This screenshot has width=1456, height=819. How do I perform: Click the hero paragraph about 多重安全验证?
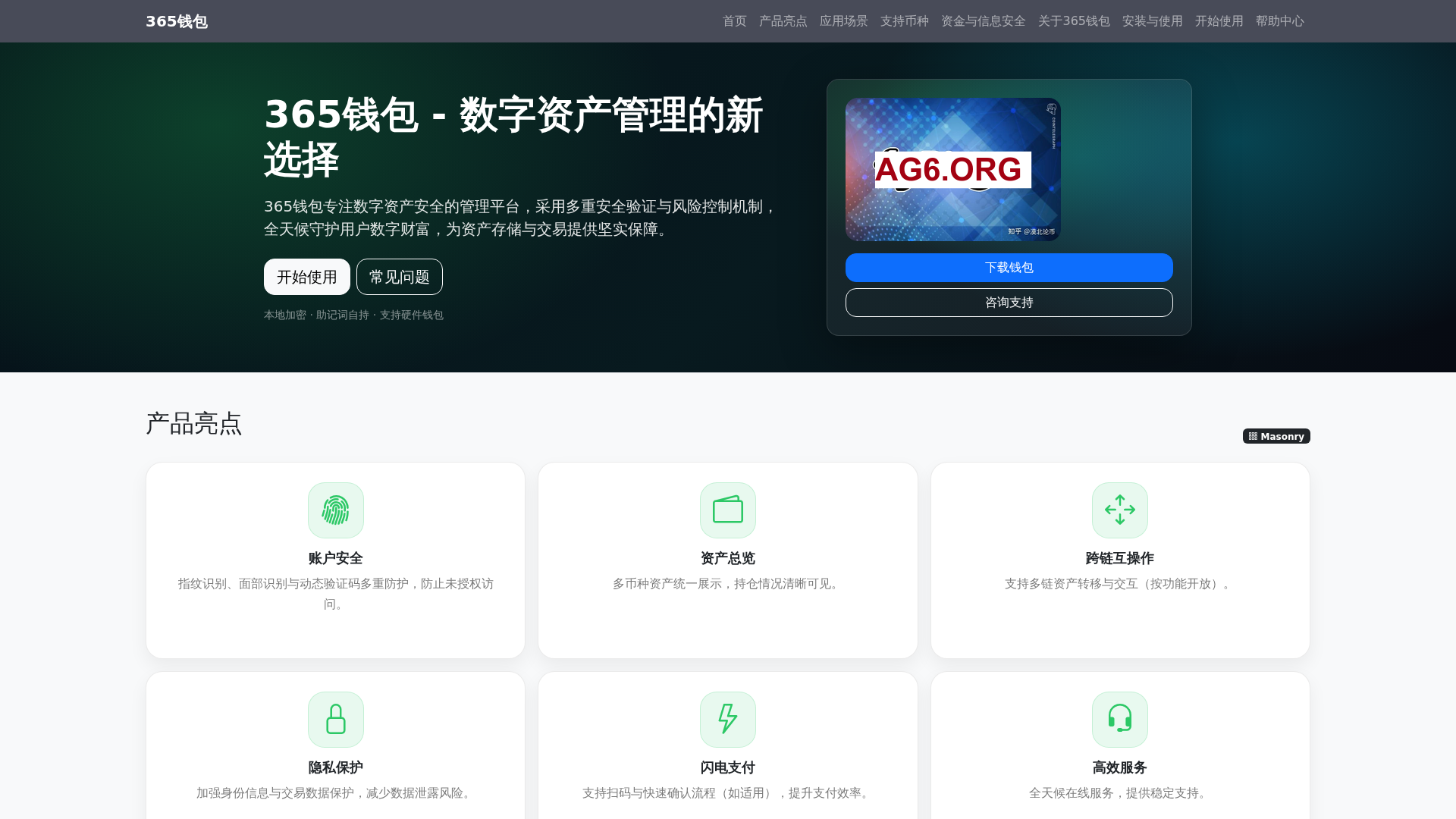tap(520, 218)
